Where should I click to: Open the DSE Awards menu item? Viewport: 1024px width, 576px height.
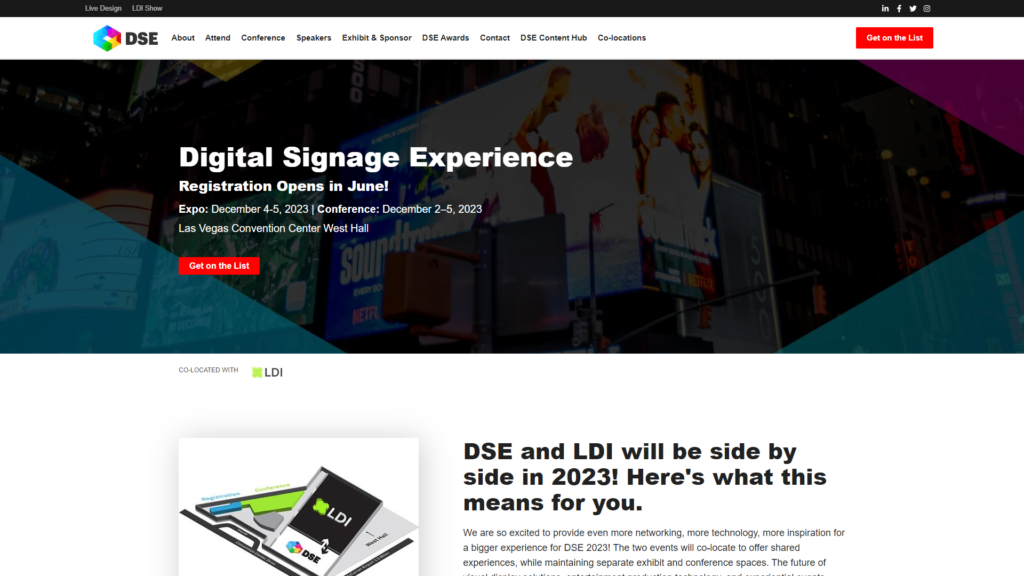pos(445,38)
